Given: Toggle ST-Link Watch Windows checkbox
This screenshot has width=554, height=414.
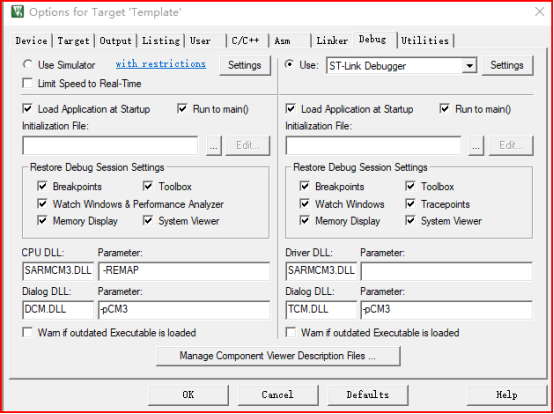Looking at the screenshot, I should pos(304,203).
